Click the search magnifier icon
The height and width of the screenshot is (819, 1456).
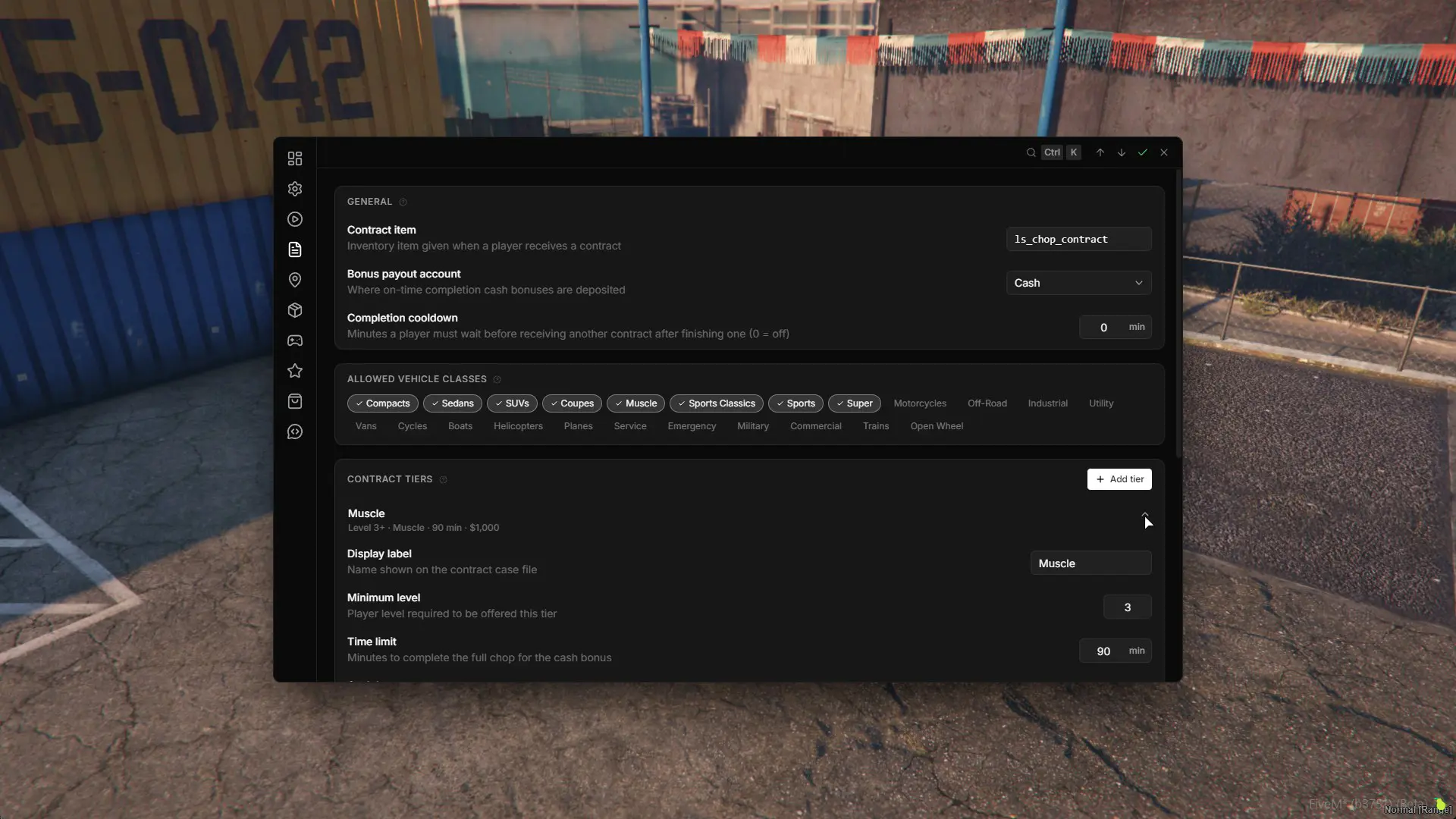pyautogui.click(x=1031, y=152)
